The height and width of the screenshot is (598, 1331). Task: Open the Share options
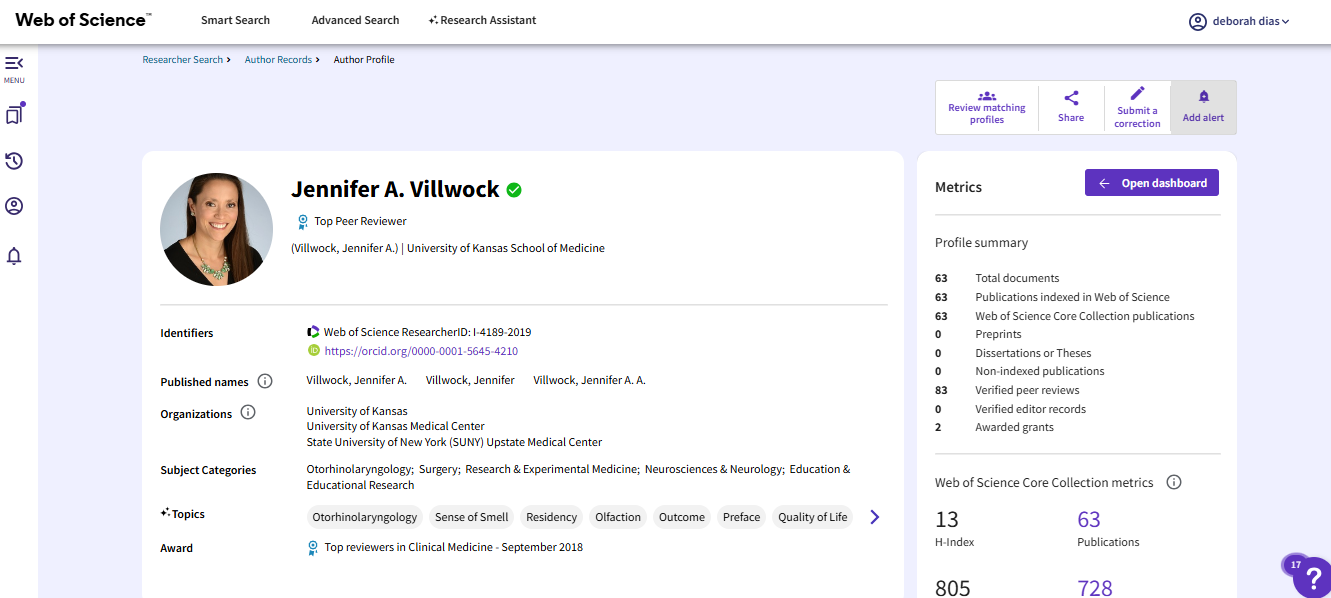click(x=1070, y=107)
